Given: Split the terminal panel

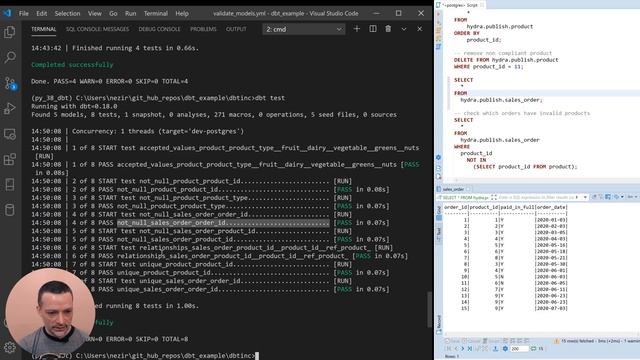Looking at the screenshot, I should point(373,29).
